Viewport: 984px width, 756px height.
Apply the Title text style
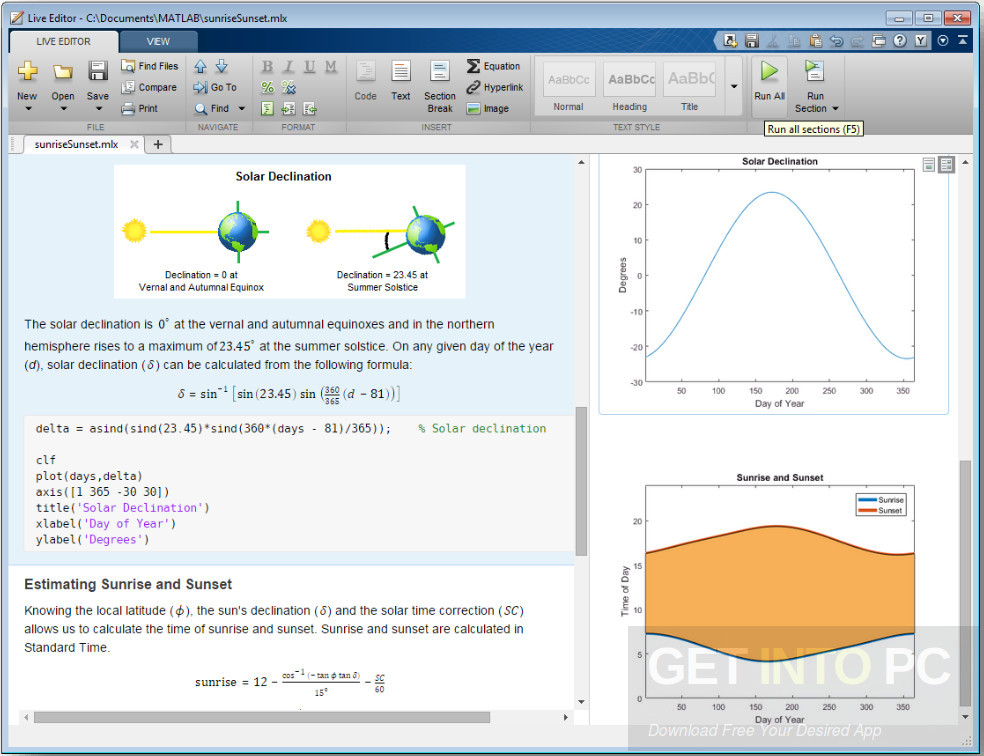pos(690,87)
